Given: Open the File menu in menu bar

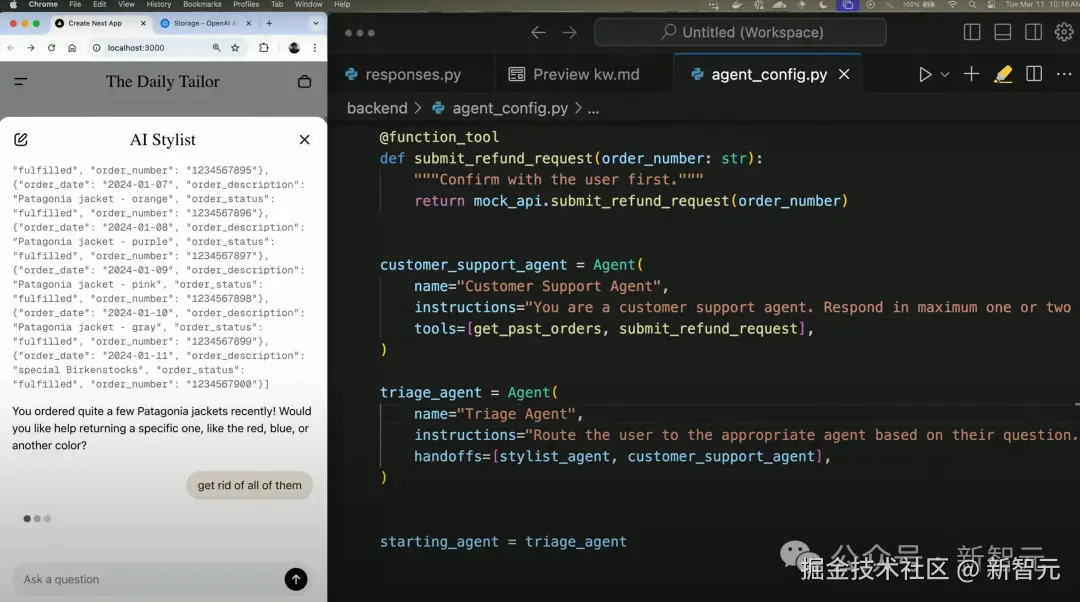Looking at the screenshot, I should [x=75, y=4].
